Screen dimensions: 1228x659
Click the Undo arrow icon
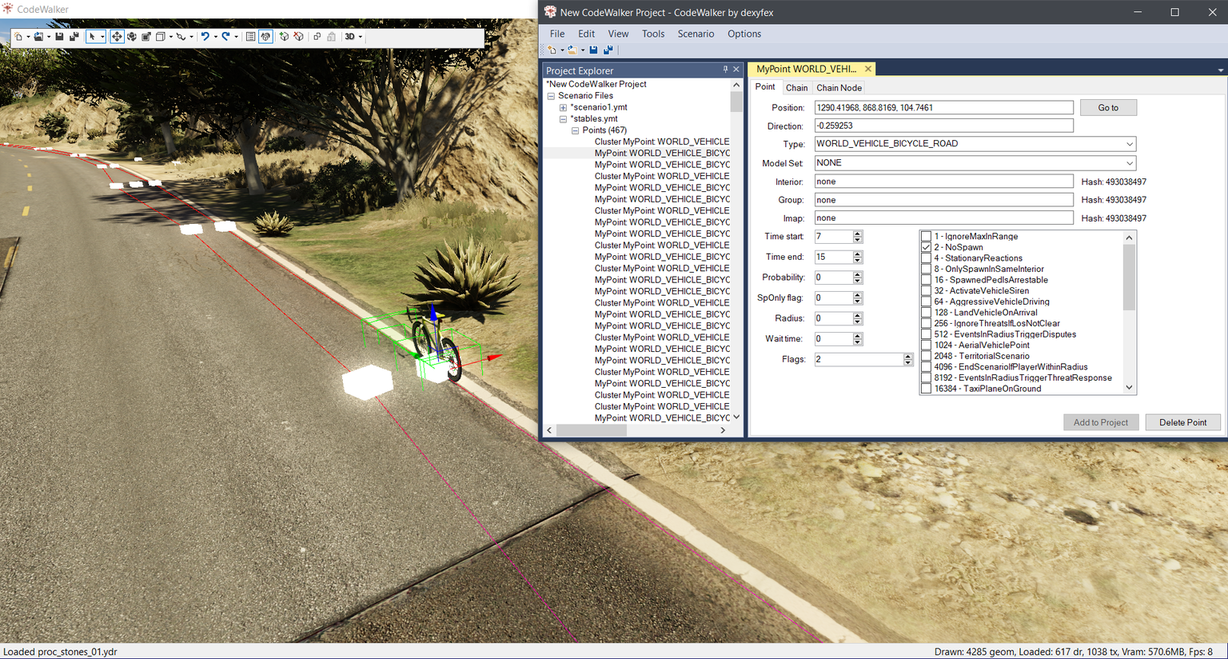pyautogui.click(x=205, y=37)
